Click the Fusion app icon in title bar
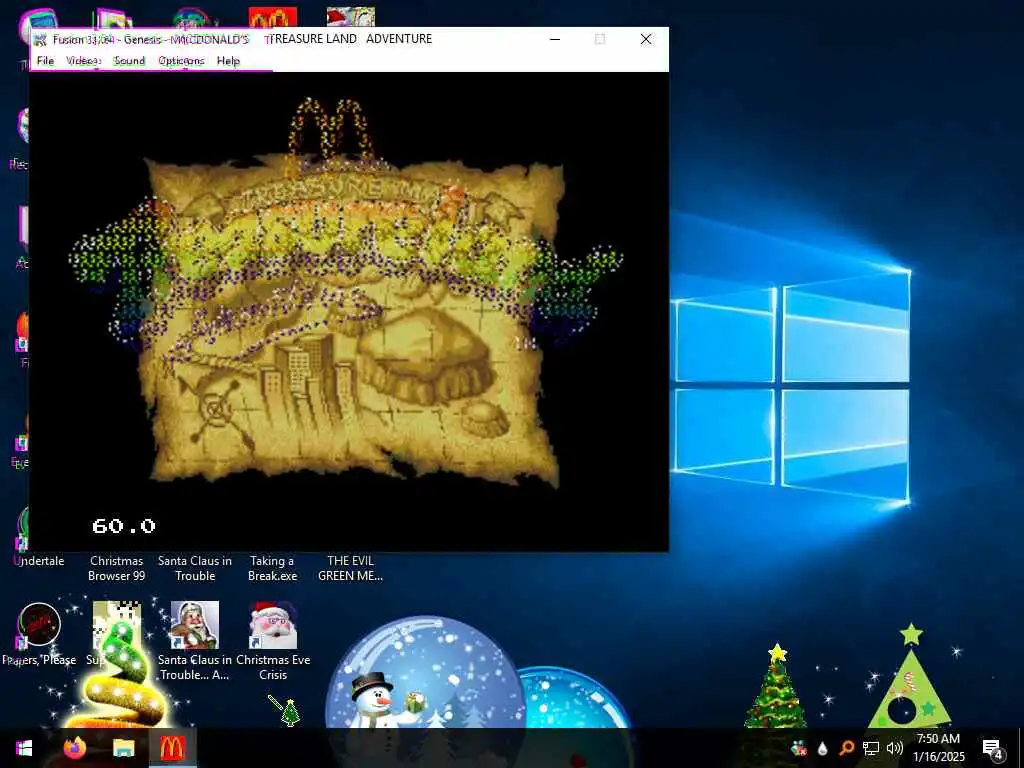 tap(40, 39)
